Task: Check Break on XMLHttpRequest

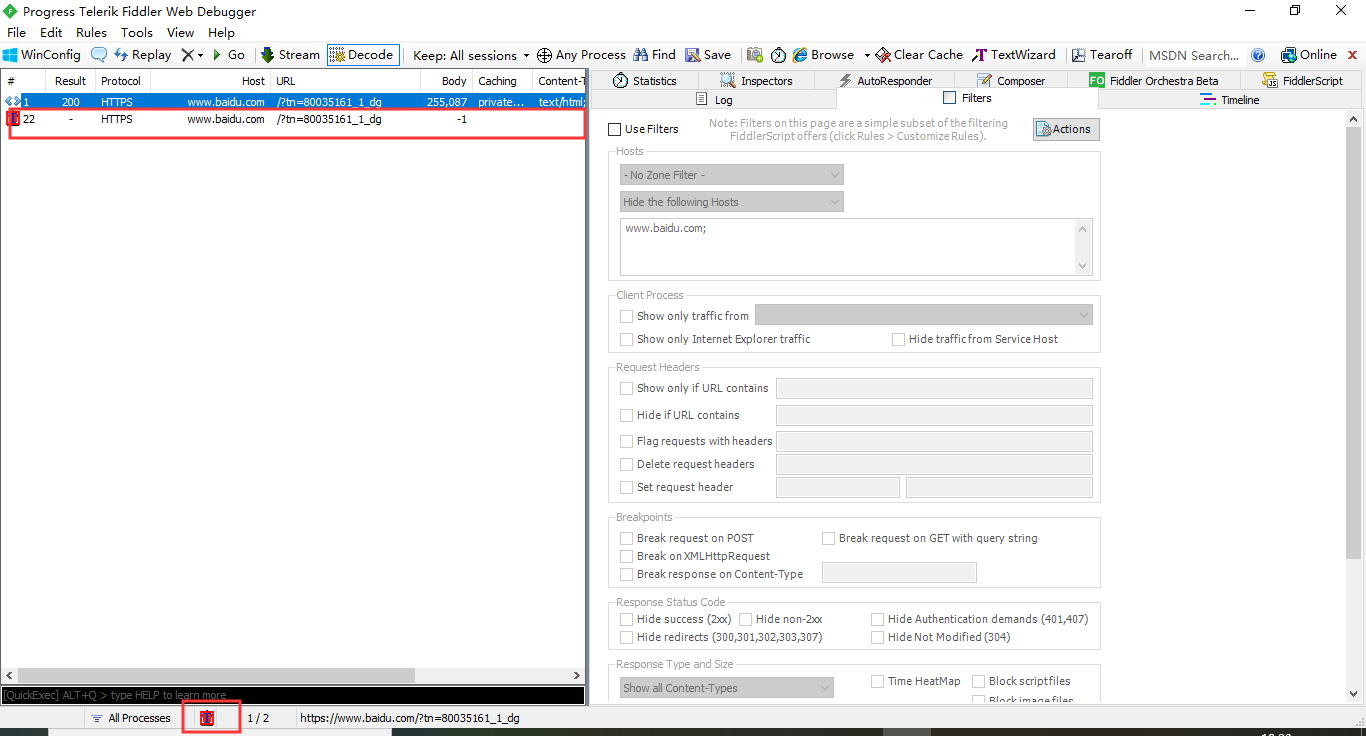Action: [626, 556]
